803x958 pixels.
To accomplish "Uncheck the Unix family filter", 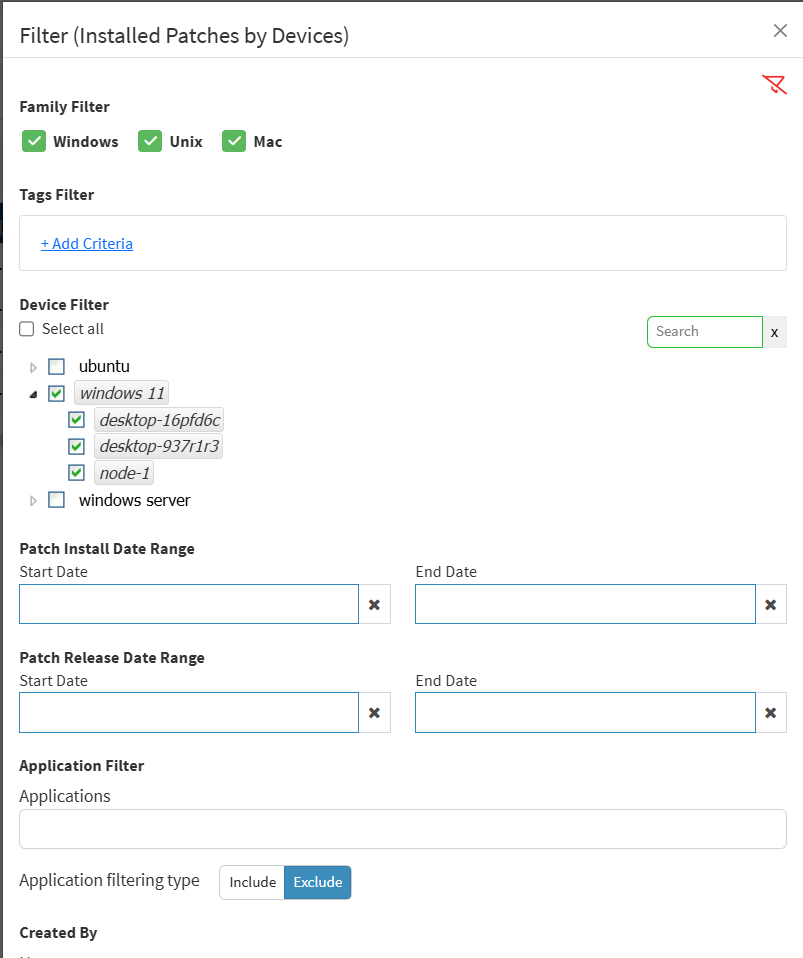I will click(150, 141).
